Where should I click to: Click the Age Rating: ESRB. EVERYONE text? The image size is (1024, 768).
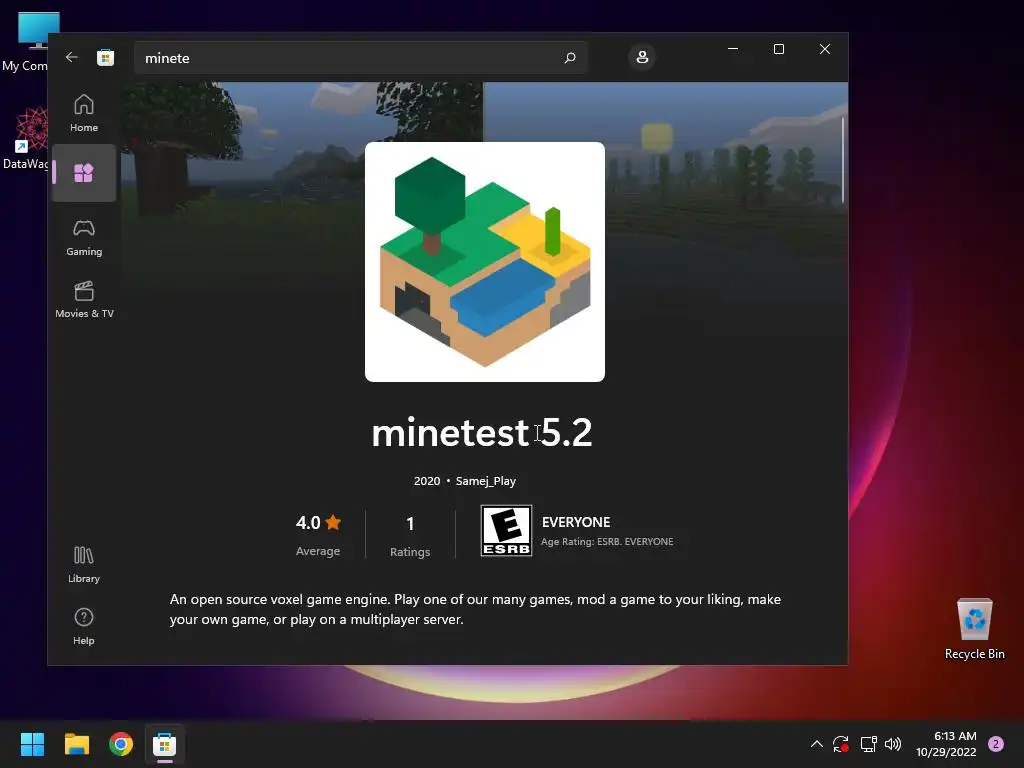point(607,541)
